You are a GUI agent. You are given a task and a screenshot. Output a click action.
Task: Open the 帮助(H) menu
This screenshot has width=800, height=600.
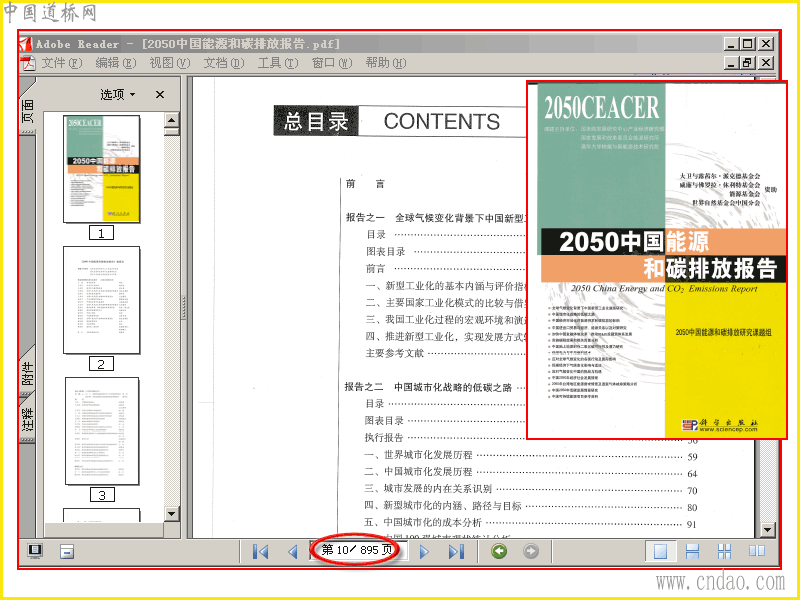[x=386, y=63]
